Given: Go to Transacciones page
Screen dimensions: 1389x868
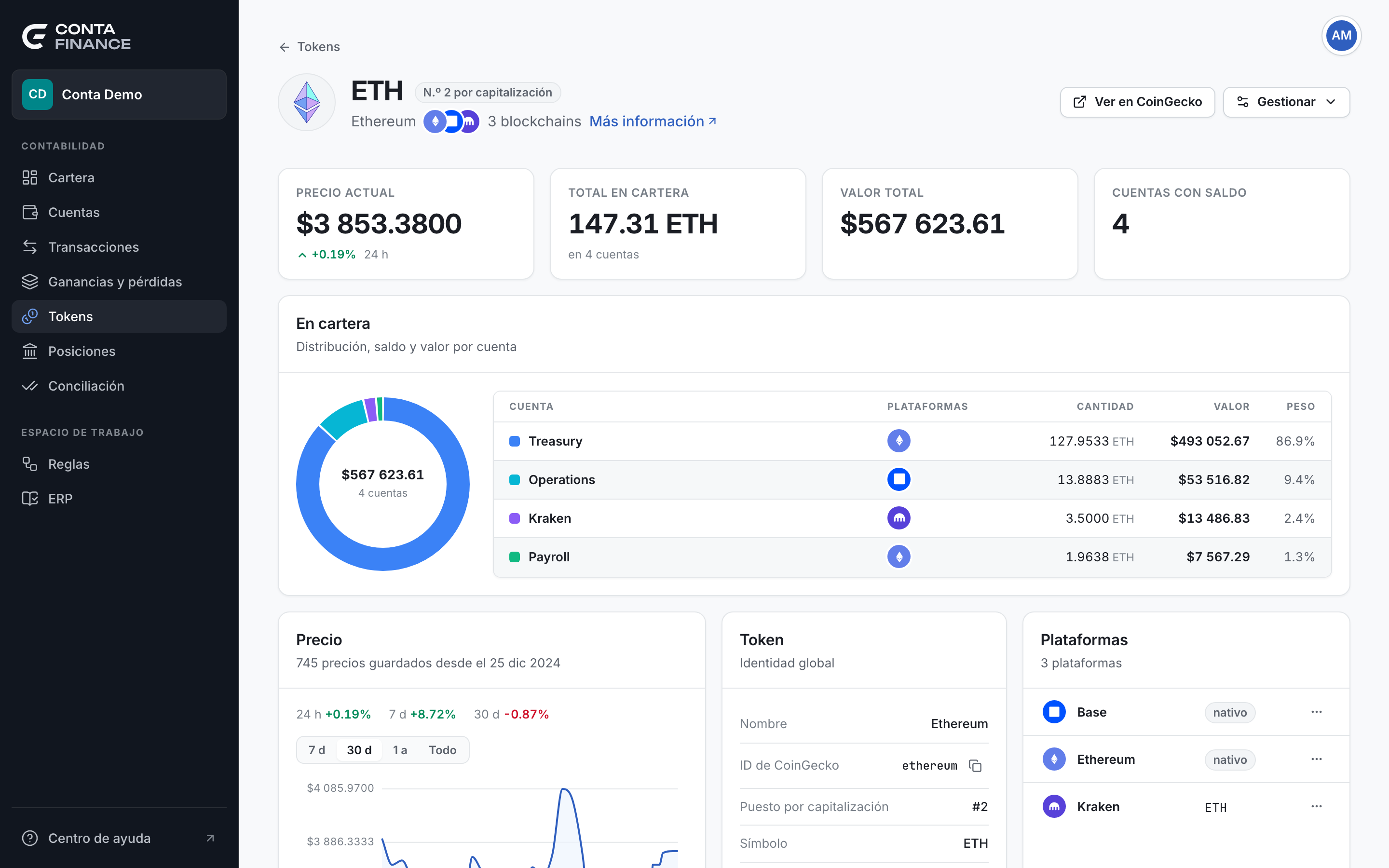Looking at the screenshot, I should coord(119,247).
